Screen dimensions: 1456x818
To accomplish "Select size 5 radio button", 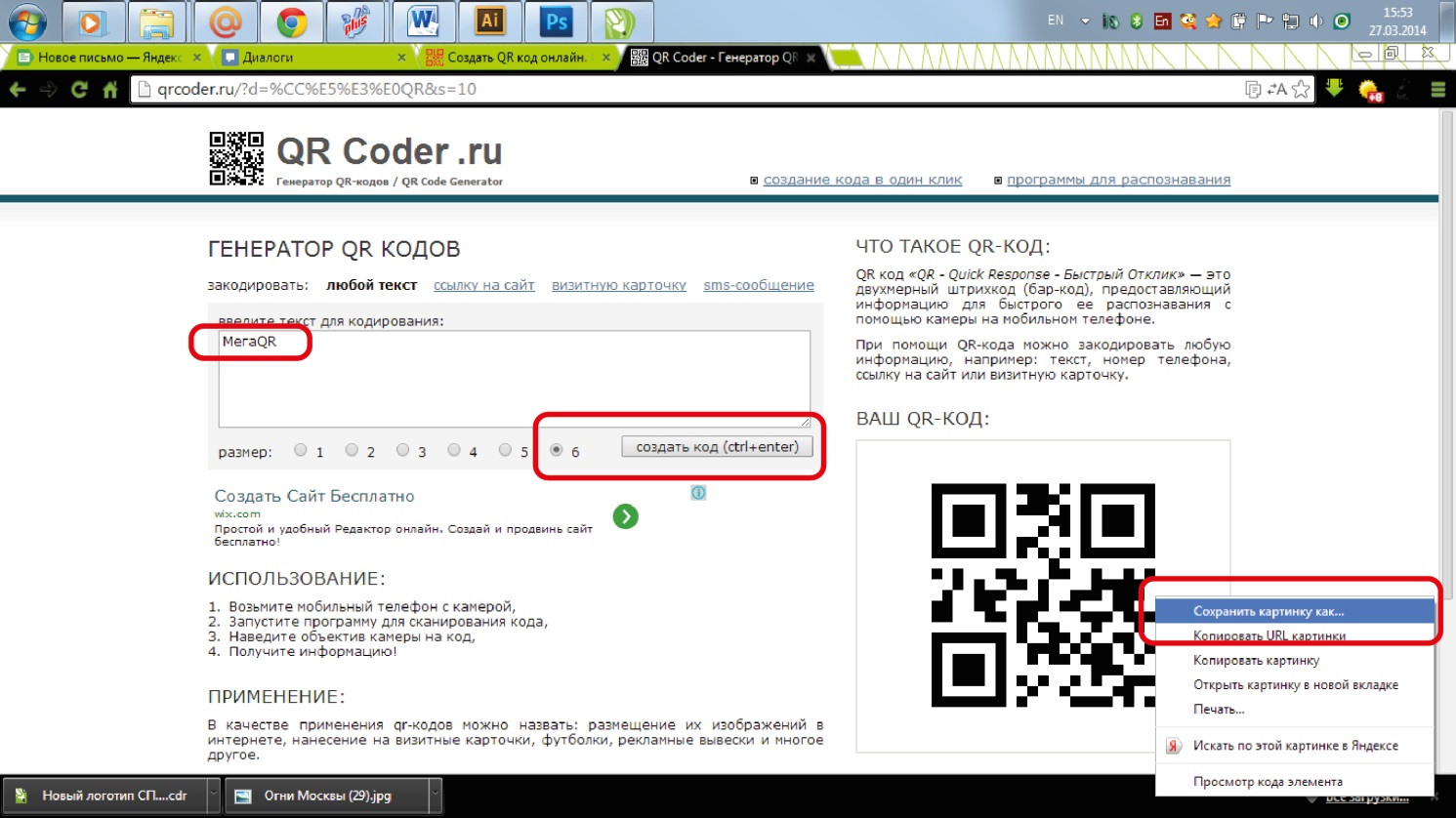I will 505,450.
